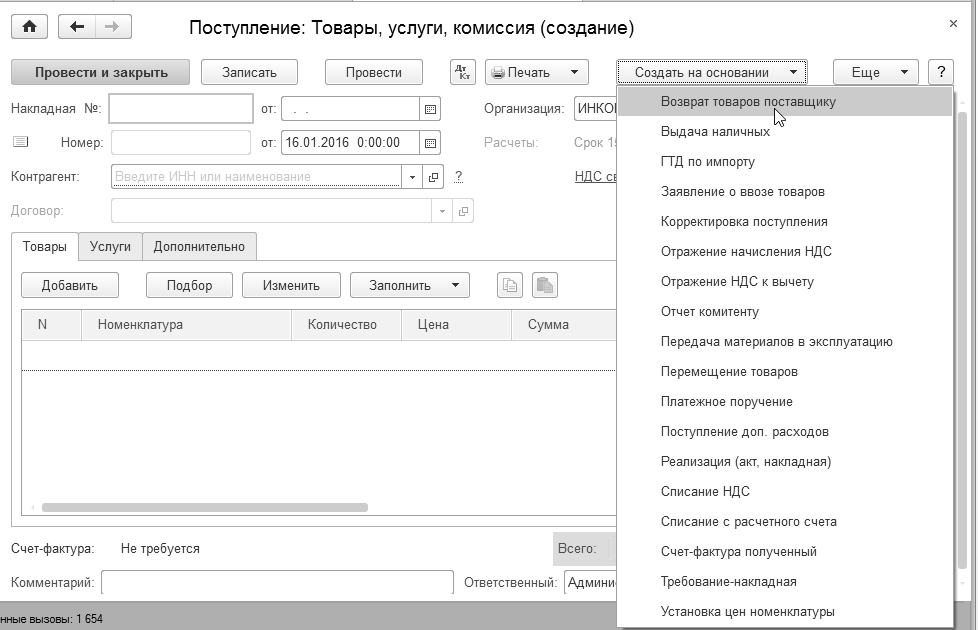Open the question-mark help button

941,72
